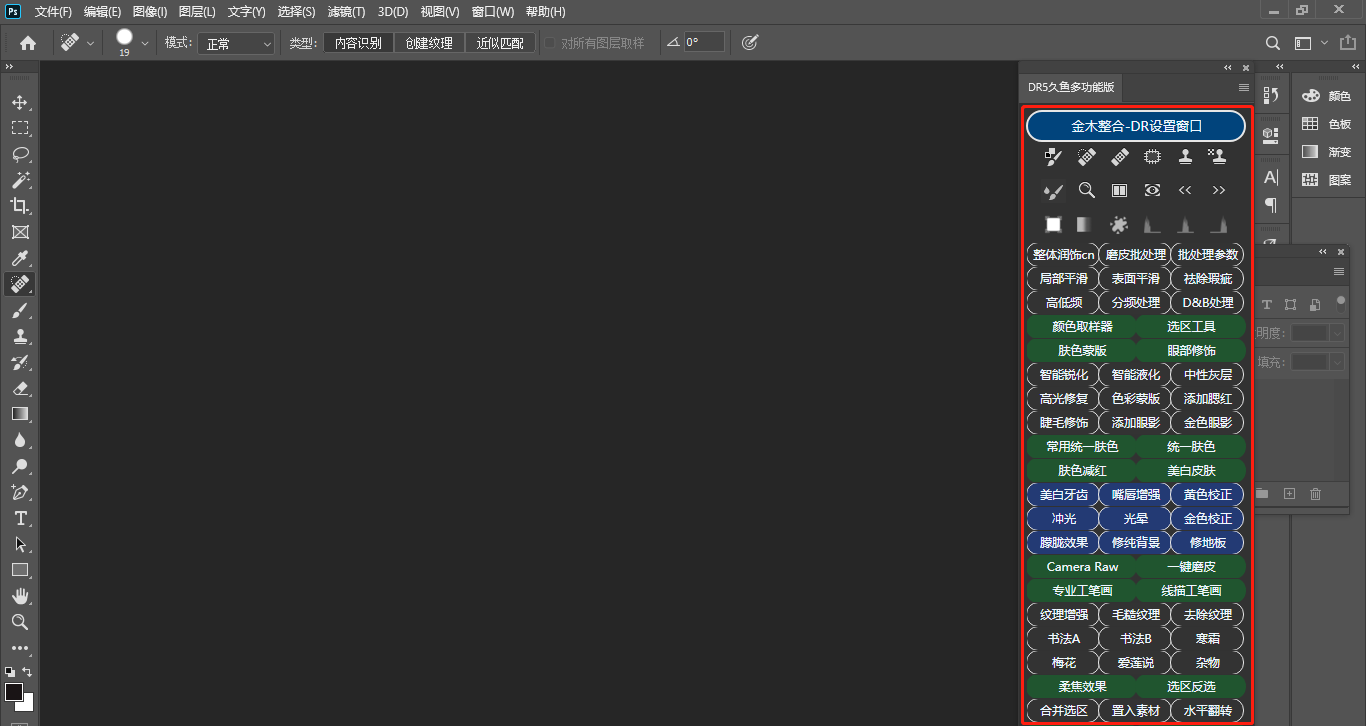
Task: Click the 磨皮批处理 button
Action: tap(1136, 254)
